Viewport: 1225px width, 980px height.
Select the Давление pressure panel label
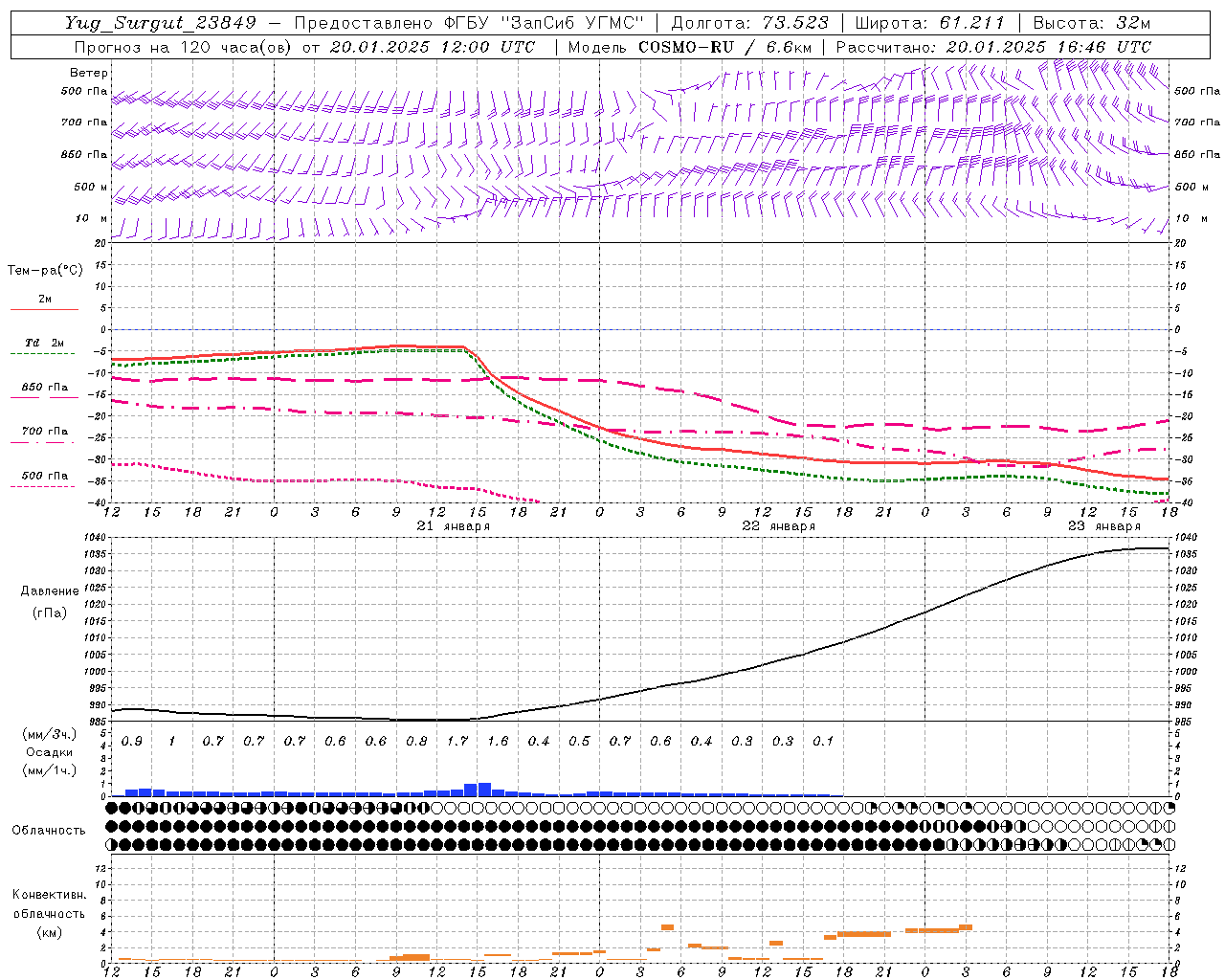[x=50, y=591]
